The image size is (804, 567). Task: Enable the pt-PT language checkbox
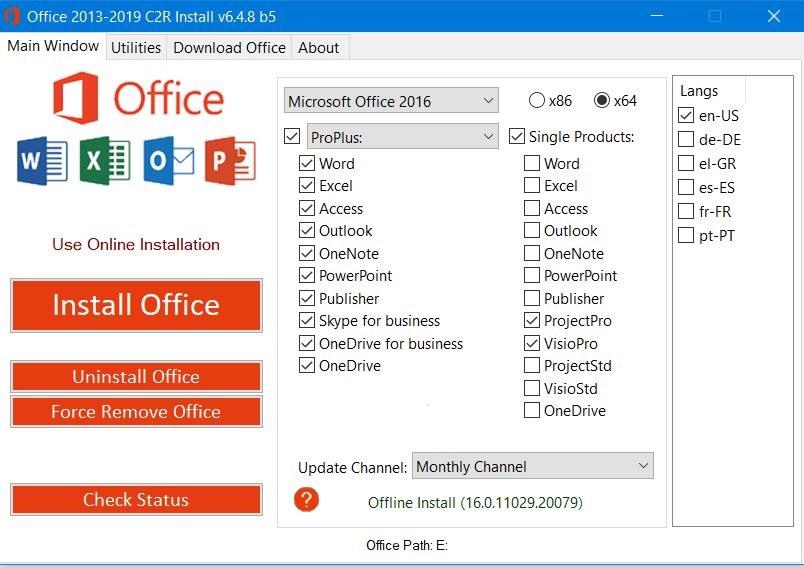point(686,235)
